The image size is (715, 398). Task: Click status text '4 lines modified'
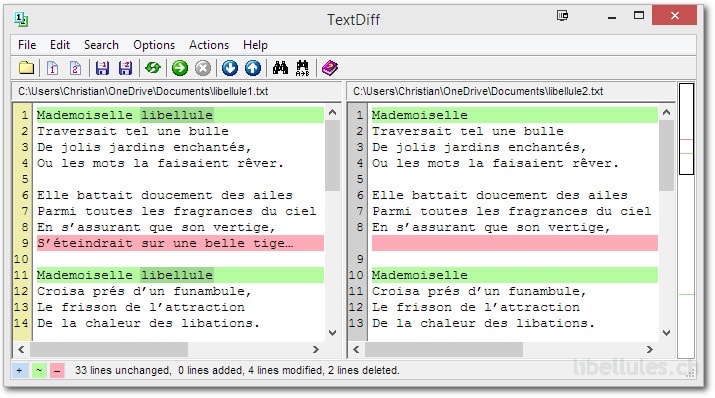[x=285, y=370]
